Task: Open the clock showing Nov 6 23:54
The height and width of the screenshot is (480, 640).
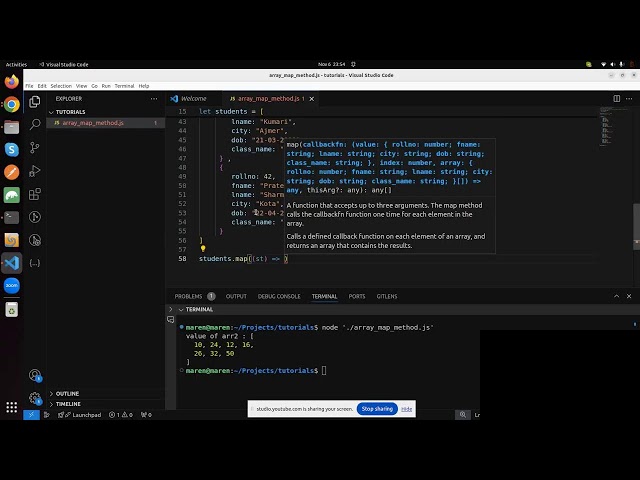Action: (331, 64)
